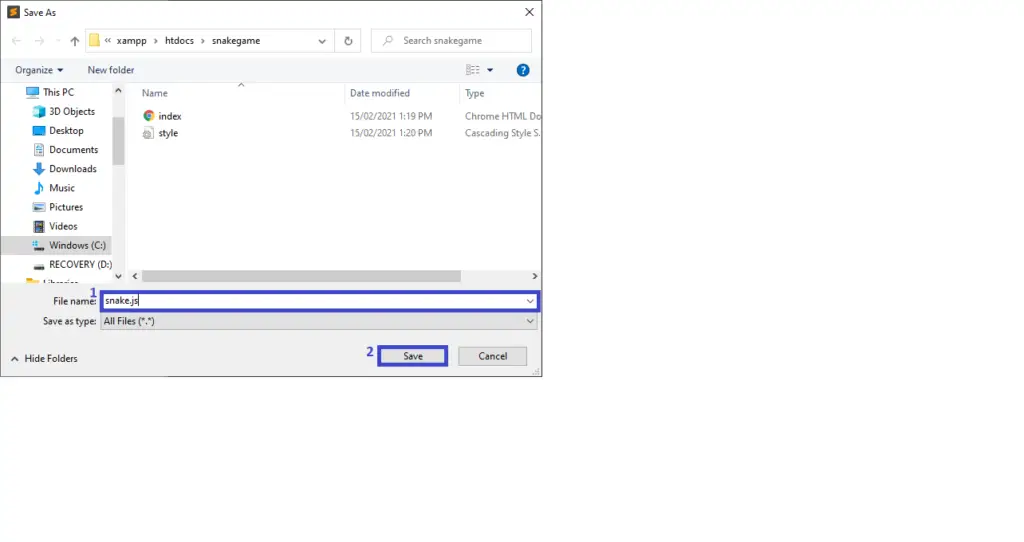
Task: Sort files by Date modified column
Action: point(379,93)
